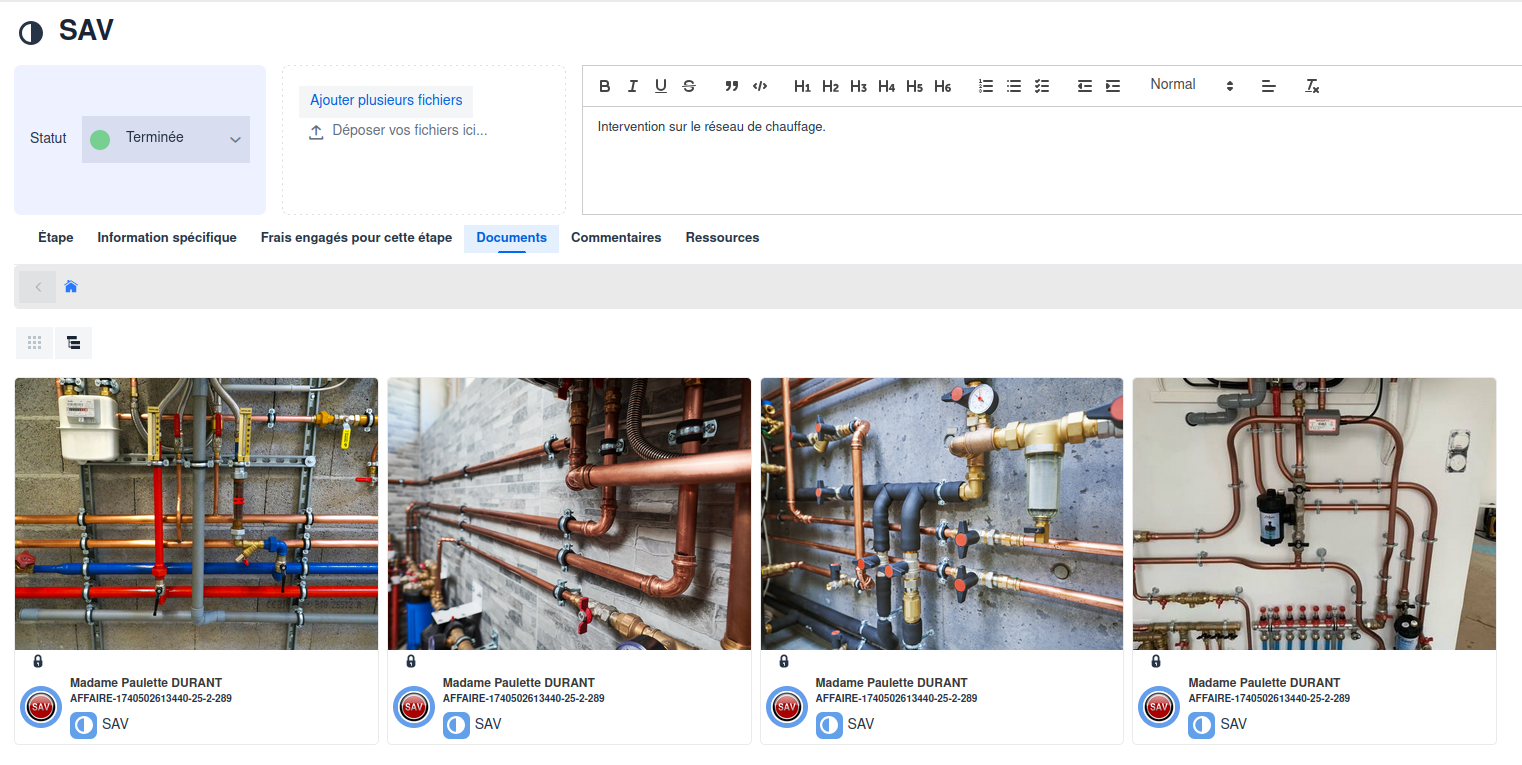Toggle the bullet list
1522x765 pixels.
(x=1013, y=87)
